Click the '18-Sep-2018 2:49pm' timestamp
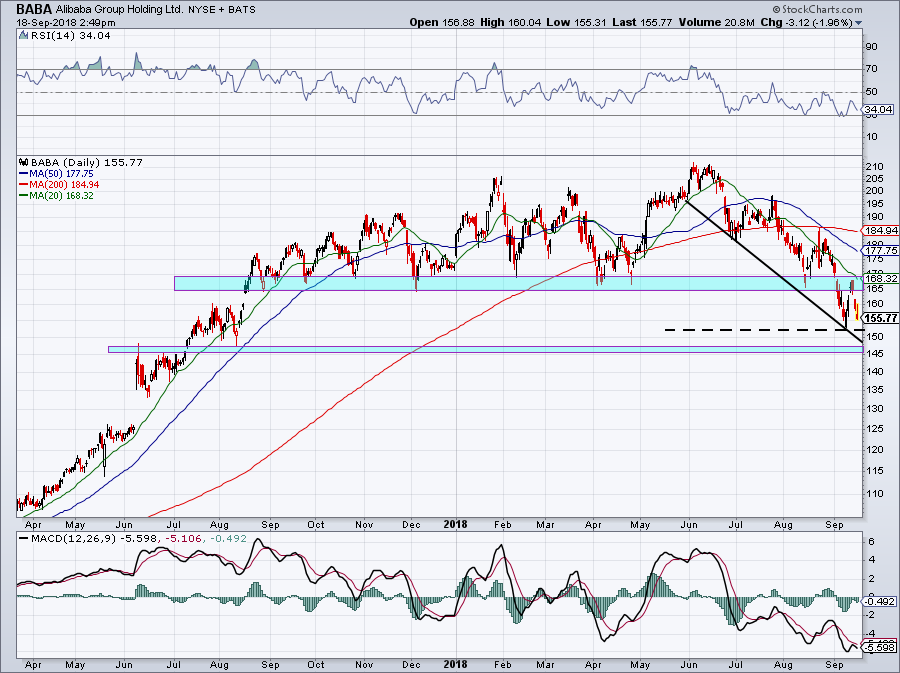900x673 pixels. pos(66,23)
